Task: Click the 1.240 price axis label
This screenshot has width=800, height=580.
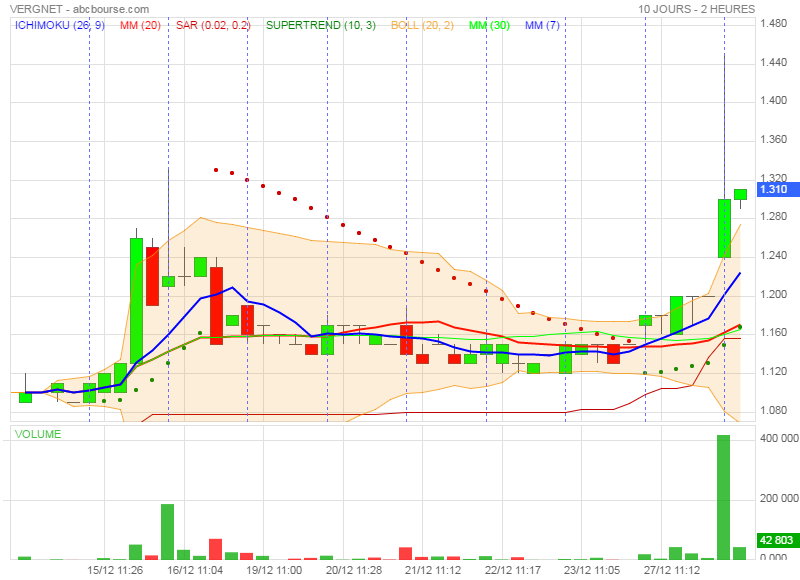Action: tap(773, 255)
